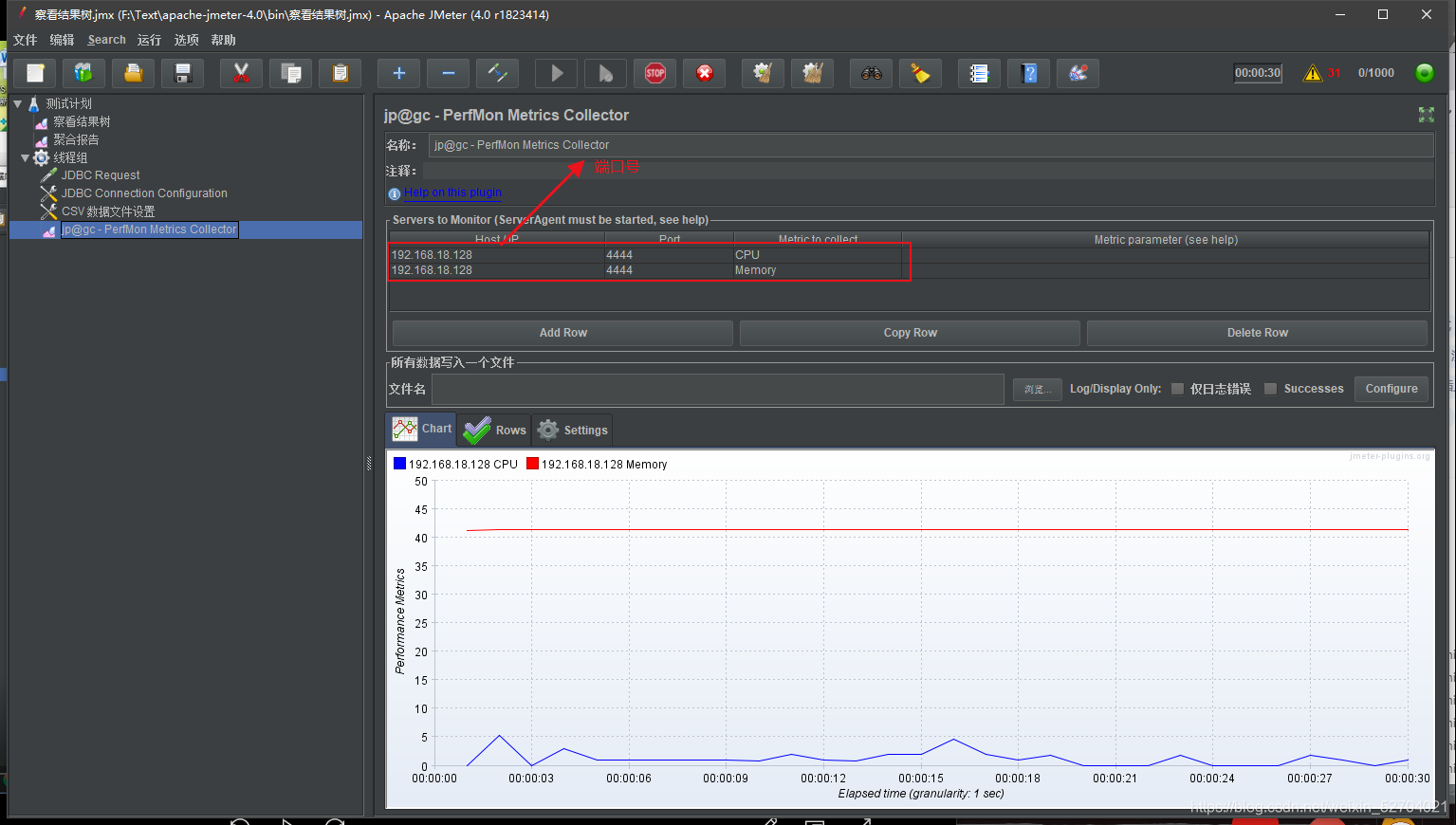Viewport: 1456px width, 825px height.
Task: Click the green running status indicator
Action: [1425, 73]
